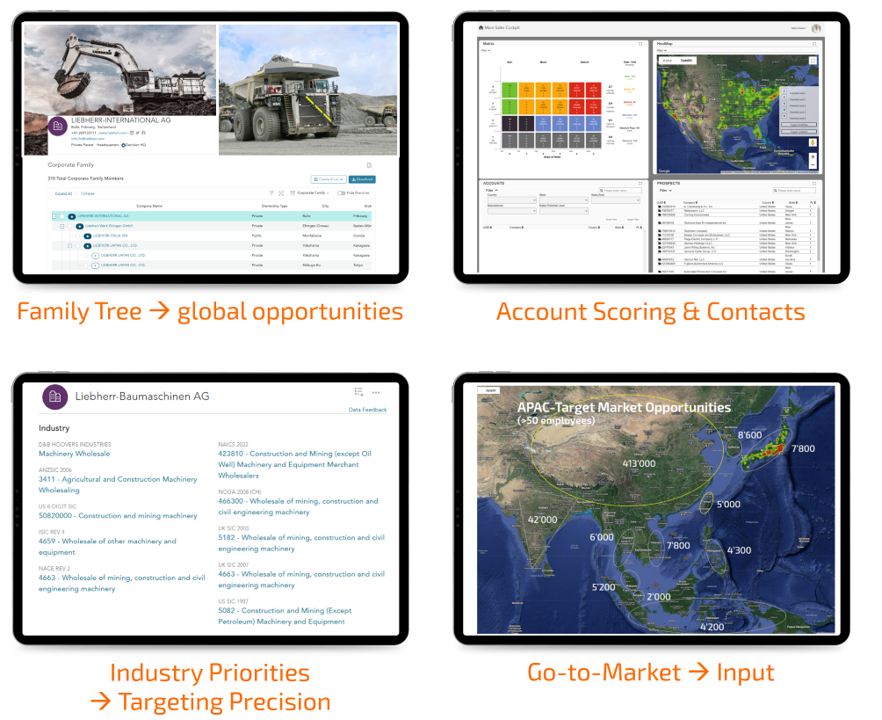Click the Facebook icon on Liebherr-International profile
The image size is (882, 720).
tap(143, 133)
